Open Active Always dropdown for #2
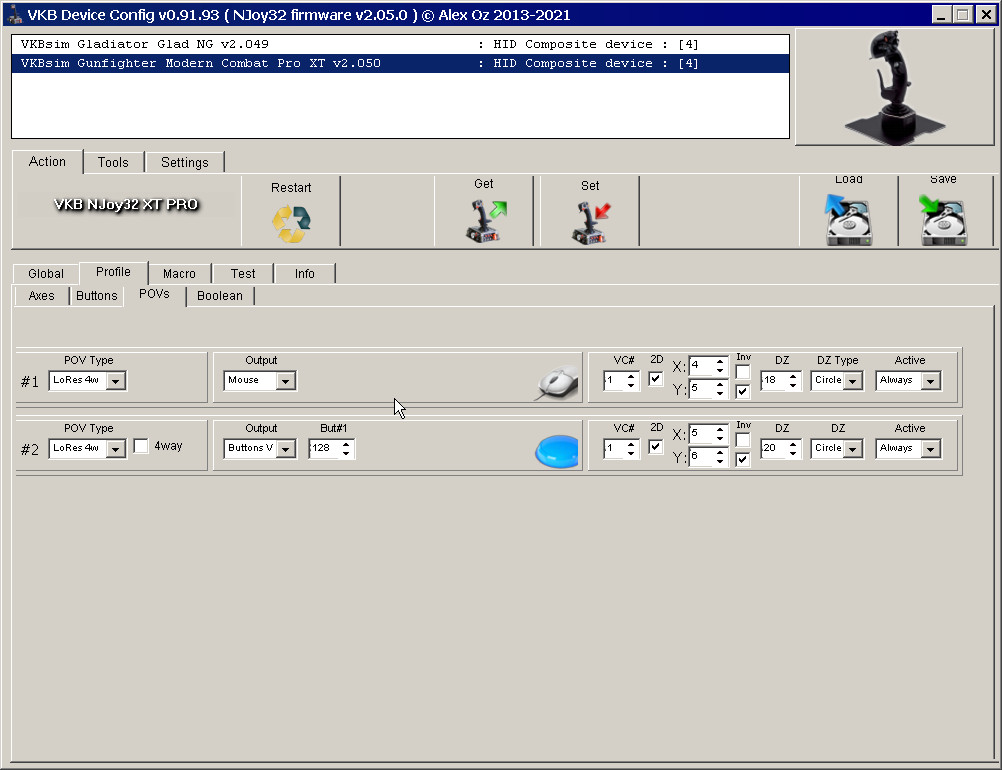Screen dimensions: 1002x770 pos(930,449)
